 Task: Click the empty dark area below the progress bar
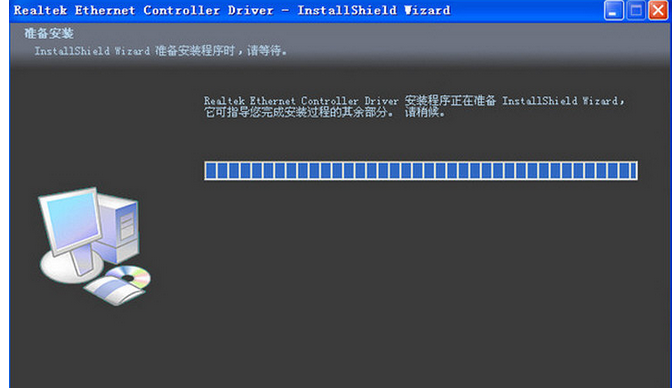[x=420, y=279]
